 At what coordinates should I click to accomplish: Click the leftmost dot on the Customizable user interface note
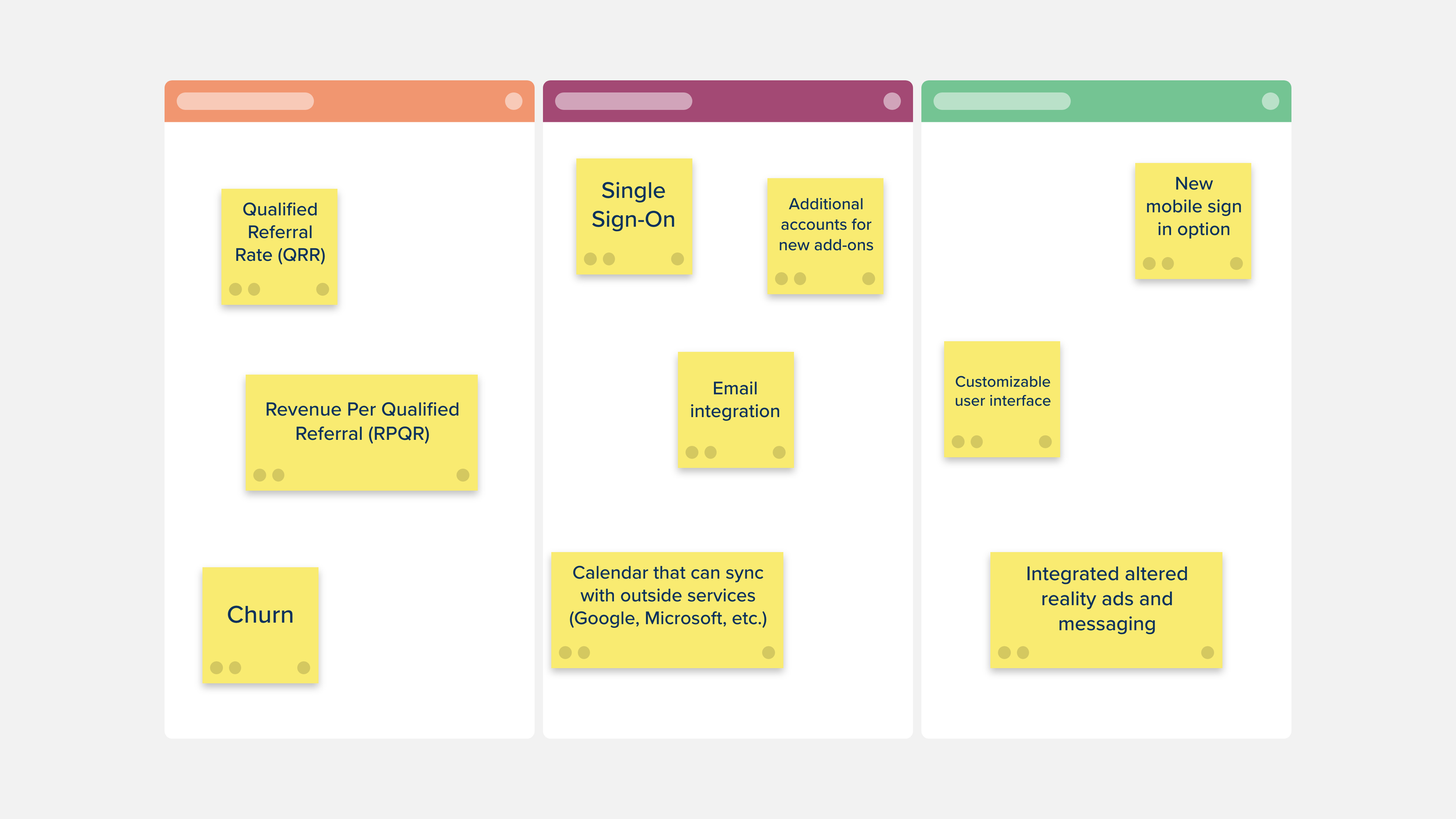coord(958,442)
